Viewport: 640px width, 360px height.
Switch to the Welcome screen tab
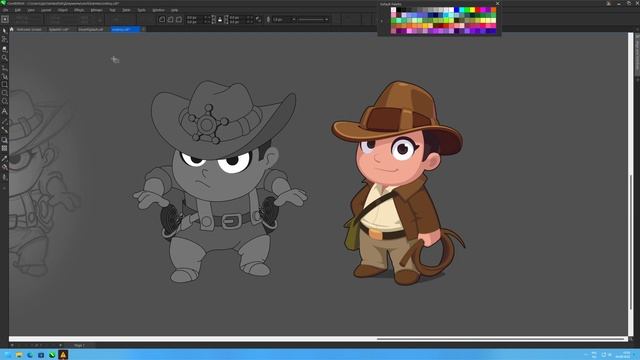pyautogui.click(x=29, y=29)
